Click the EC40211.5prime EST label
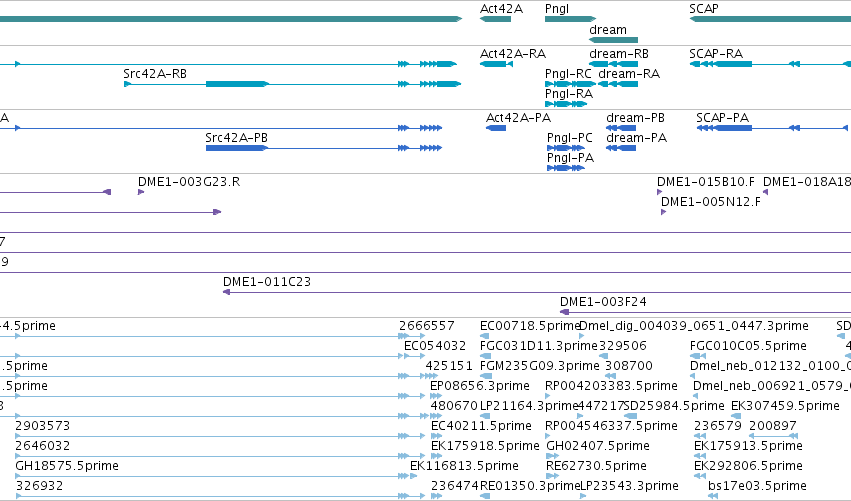The width and height of the screenshot is (851, 501). tap(481, 426)
